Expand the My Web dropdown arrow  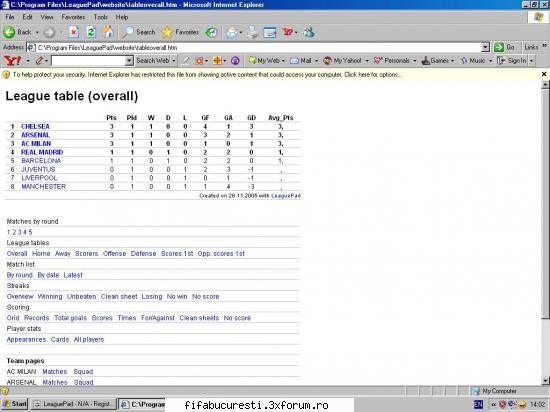click(x=283, y=61)
